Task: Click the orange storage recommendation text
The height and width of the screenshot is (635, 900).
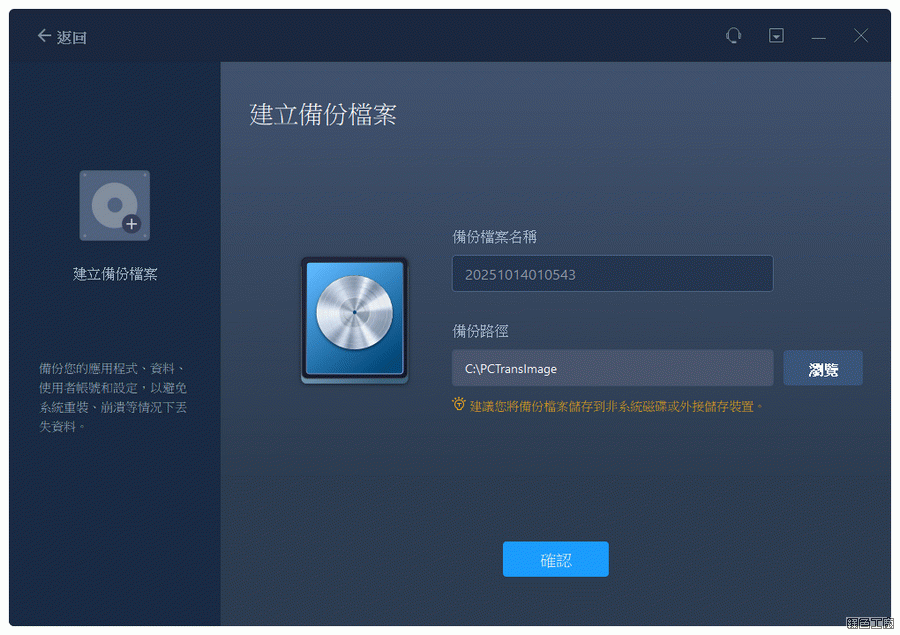Action: click(617, 406)
